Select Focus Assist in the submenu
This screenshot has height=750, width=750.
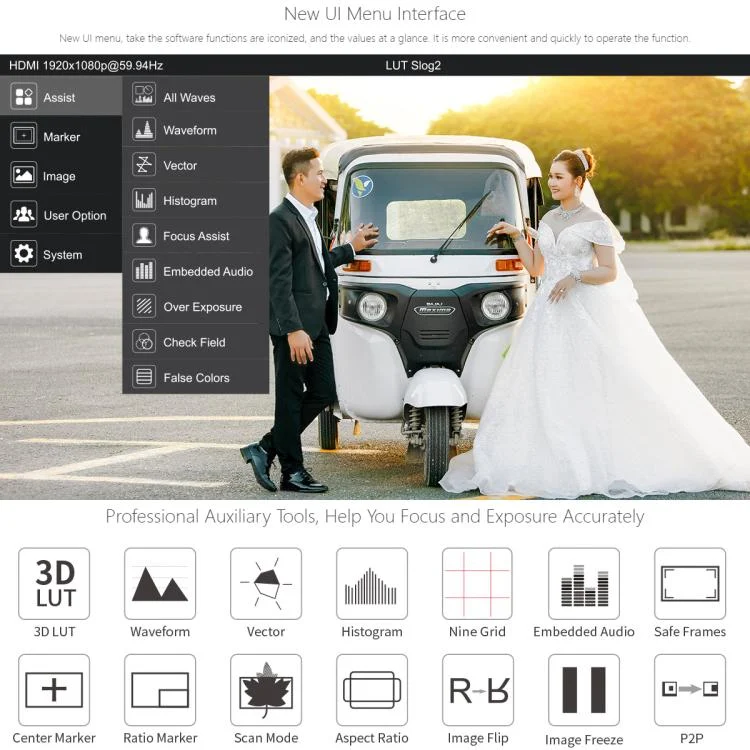[195, 236]
